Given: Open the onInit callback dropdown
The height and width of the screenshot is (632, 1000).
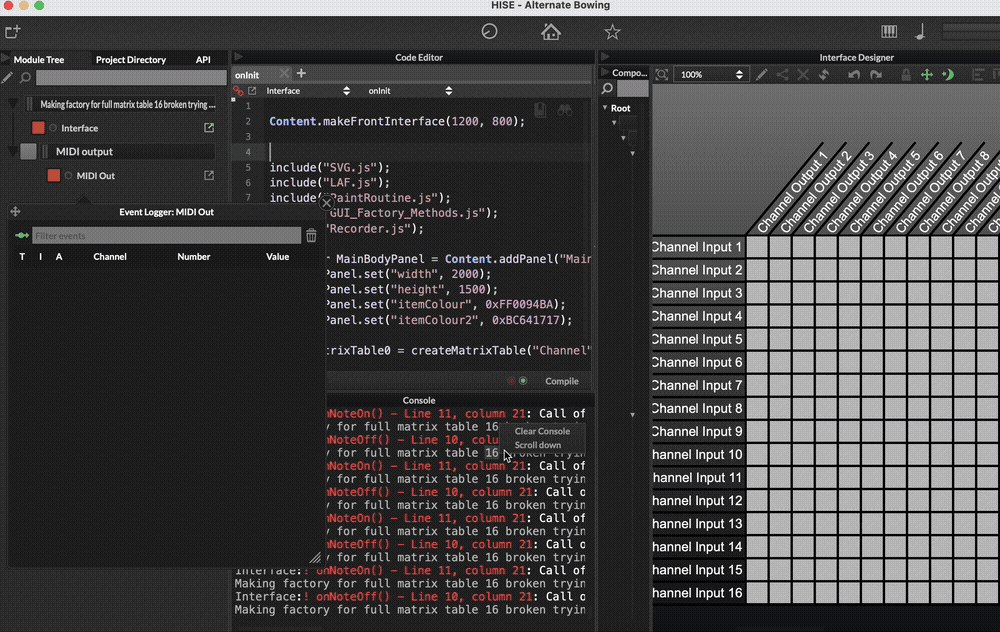Looking at the screenshot, I should click(x=410, y=91).
